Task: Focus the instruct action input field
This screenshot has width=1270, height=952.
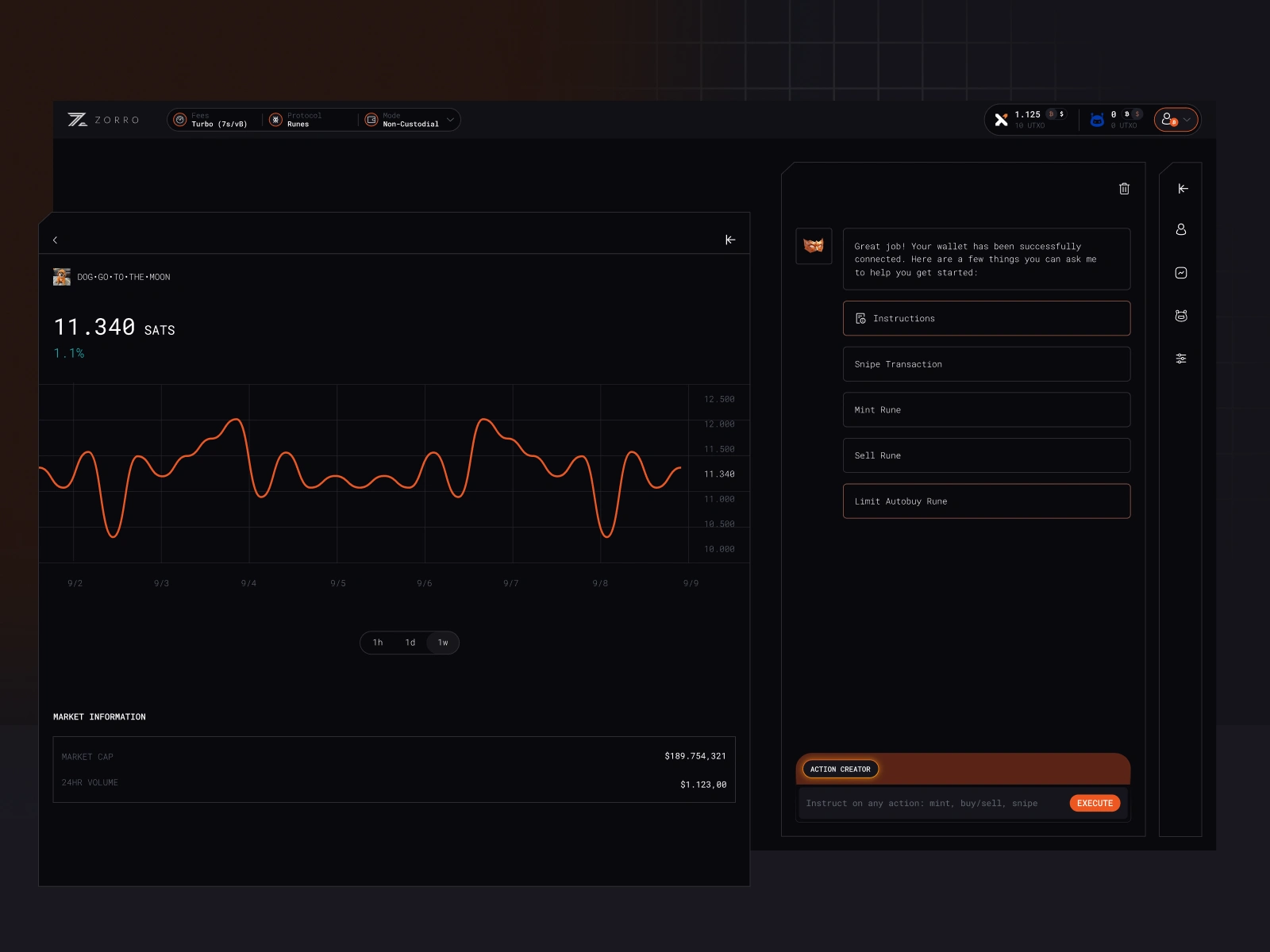Action: click(x=933, y=804)
